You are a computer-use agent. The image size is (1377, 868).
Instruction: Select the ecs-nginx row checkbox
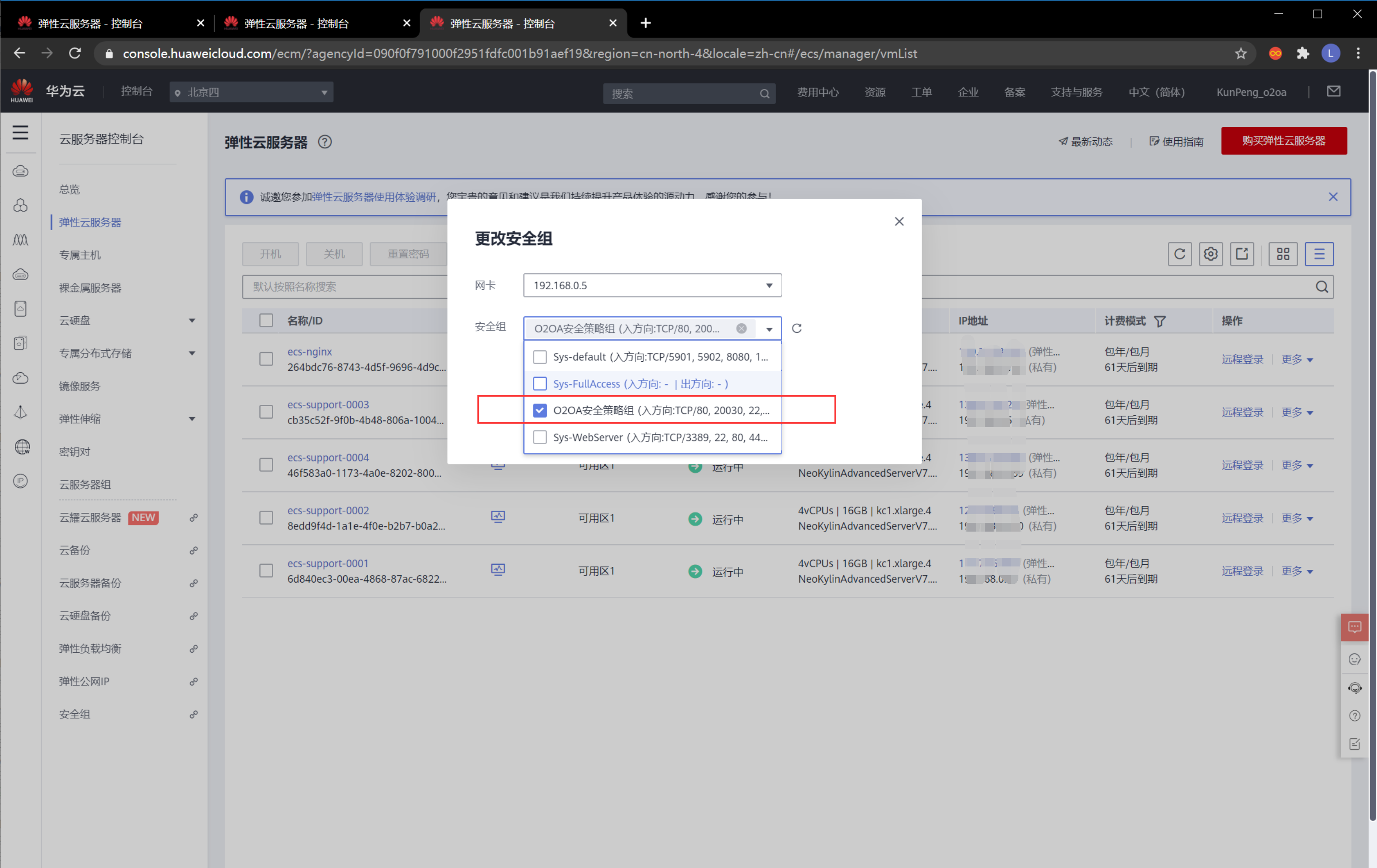[x=266, y=359]
